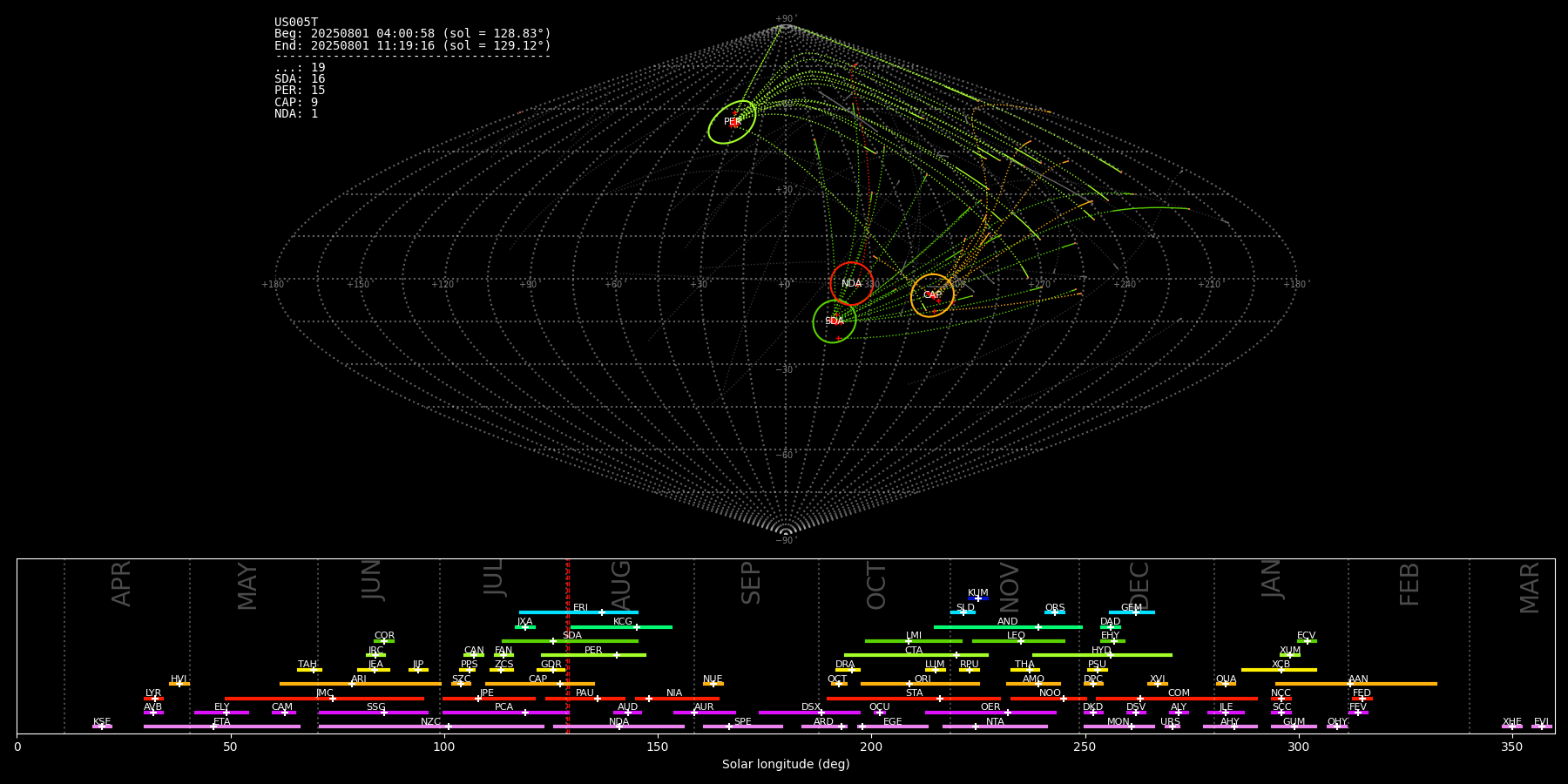Screen dimensions: 1568x784
Task: Click the 150 tick label on timeline axis
Action: coord(658,747)
